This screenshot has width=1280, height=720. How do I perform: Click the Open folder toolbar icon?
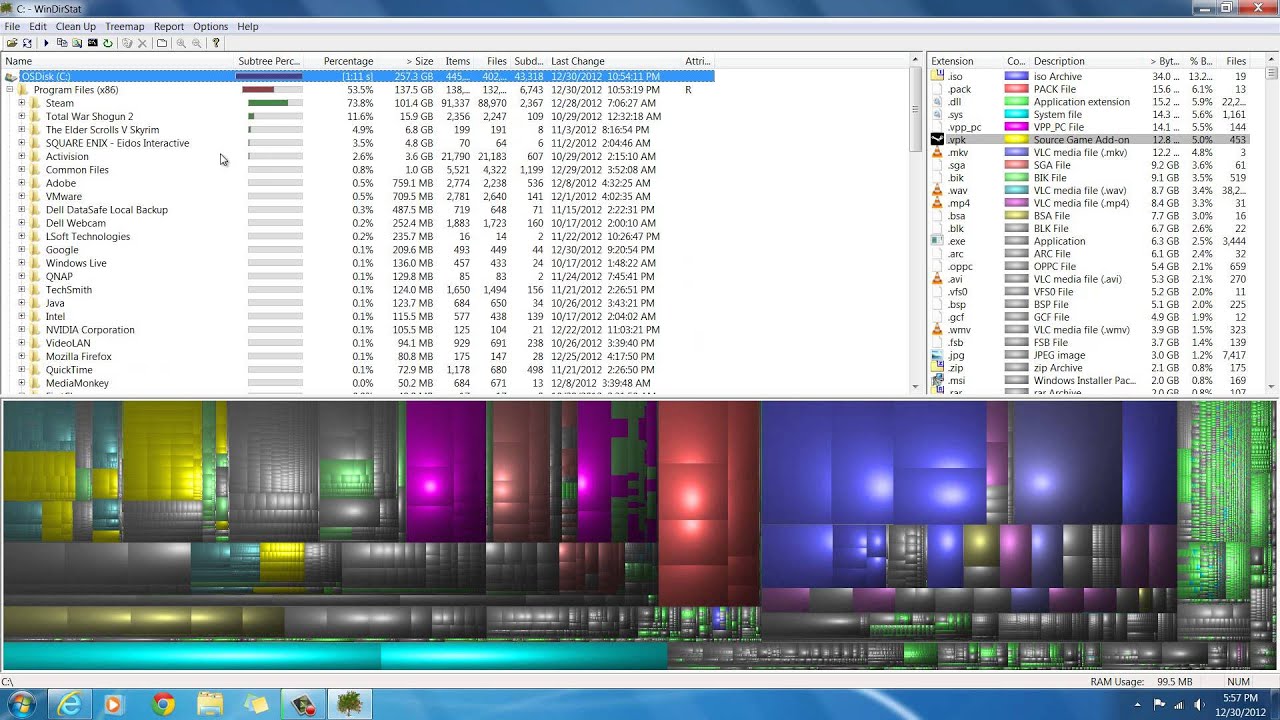(12, 43)
